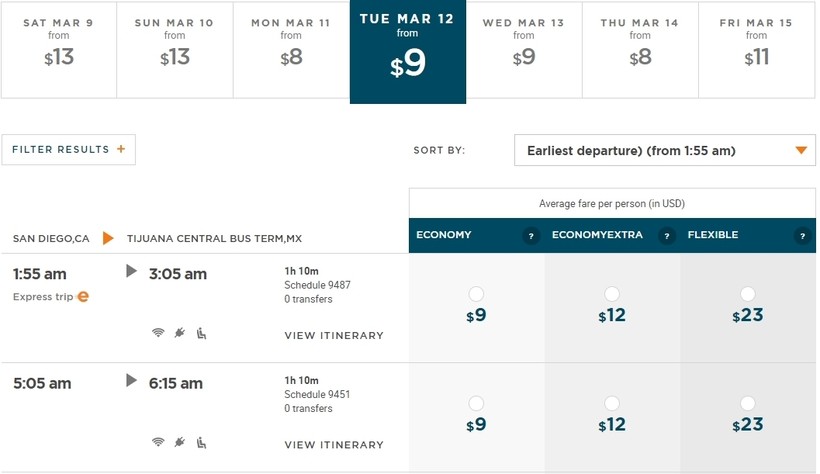Switch to the Wed Mar 13 date tab
Image resolution: width=820 pixels, height=474 pixels.
[x=524, y=50]
